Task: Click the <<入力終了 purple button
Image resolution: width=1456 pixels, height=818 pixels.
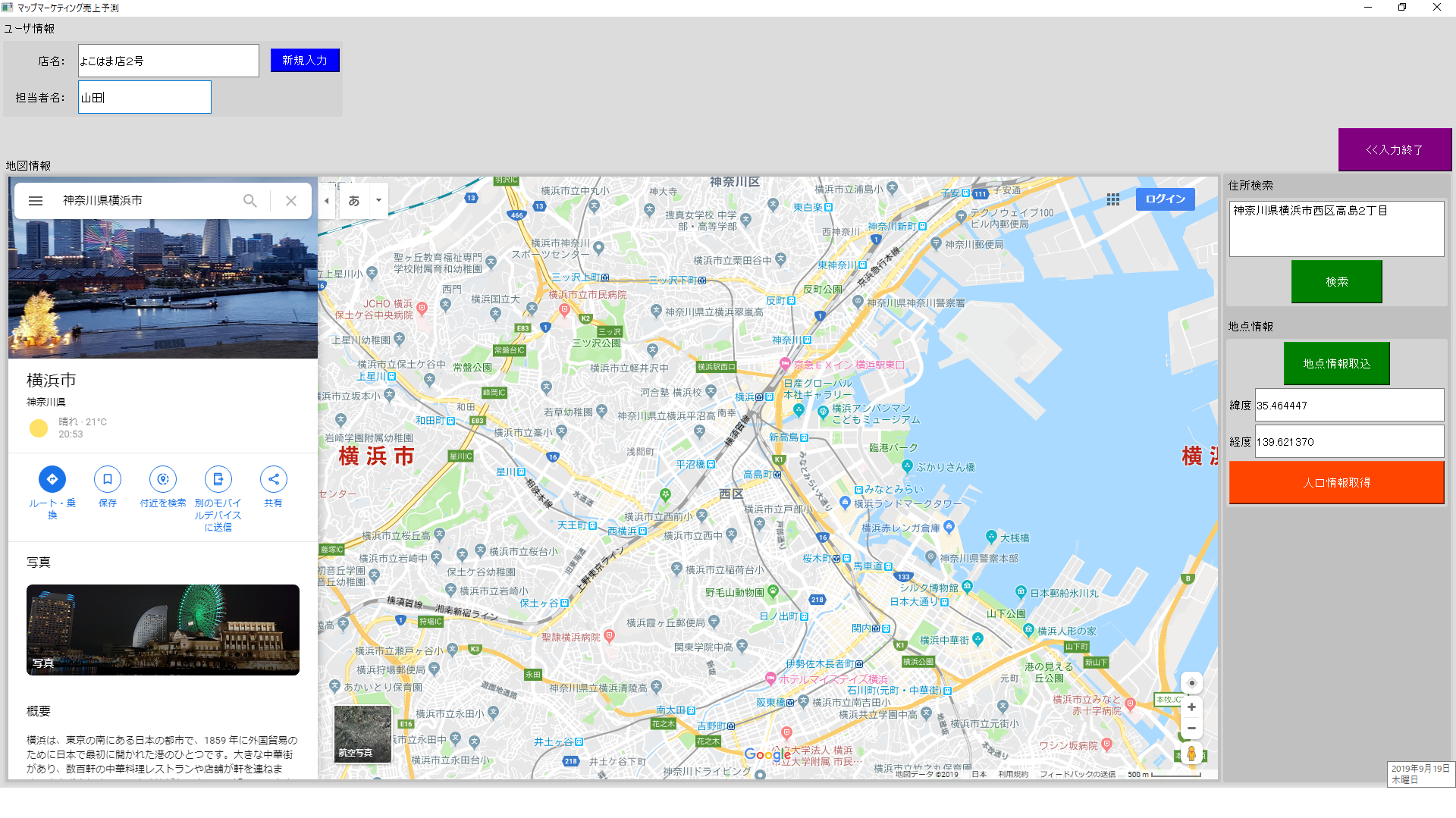Action: pos(1395,150)
